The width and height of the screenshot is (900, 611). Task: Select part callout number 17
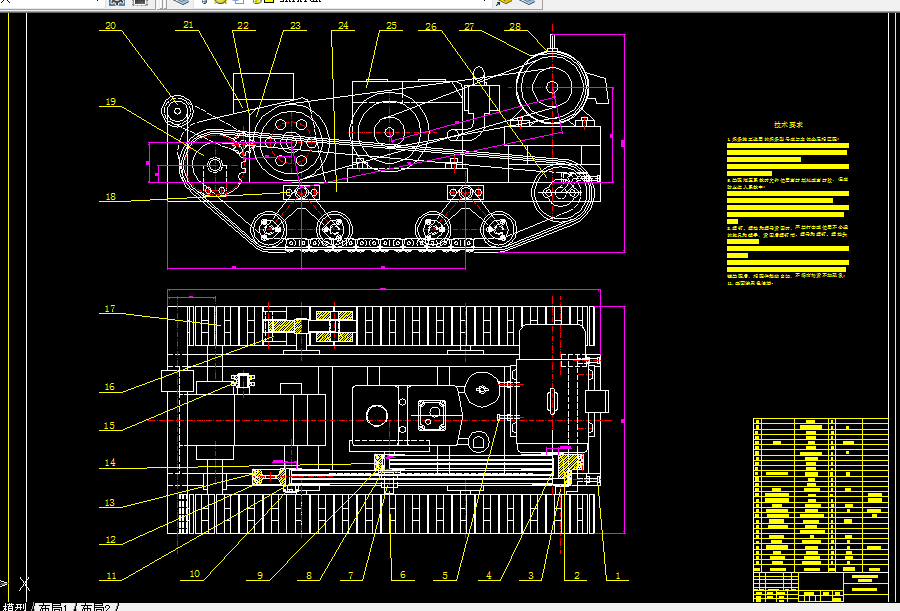click(110, 309)
